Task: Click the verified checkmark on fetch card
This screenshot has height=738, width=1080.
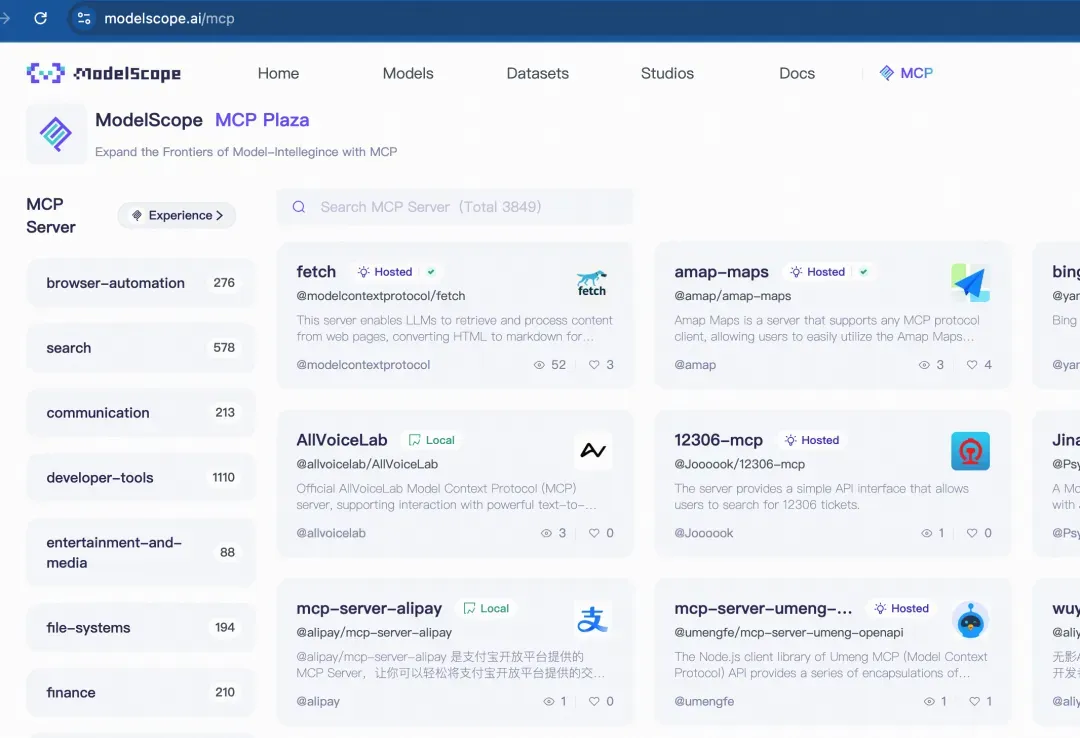Action: pyautogui.click(x=431, y=271)
